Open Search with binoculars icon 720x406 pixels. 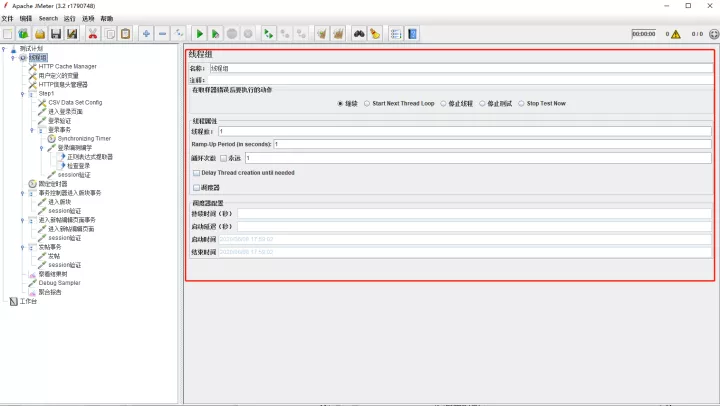(359, 34)
